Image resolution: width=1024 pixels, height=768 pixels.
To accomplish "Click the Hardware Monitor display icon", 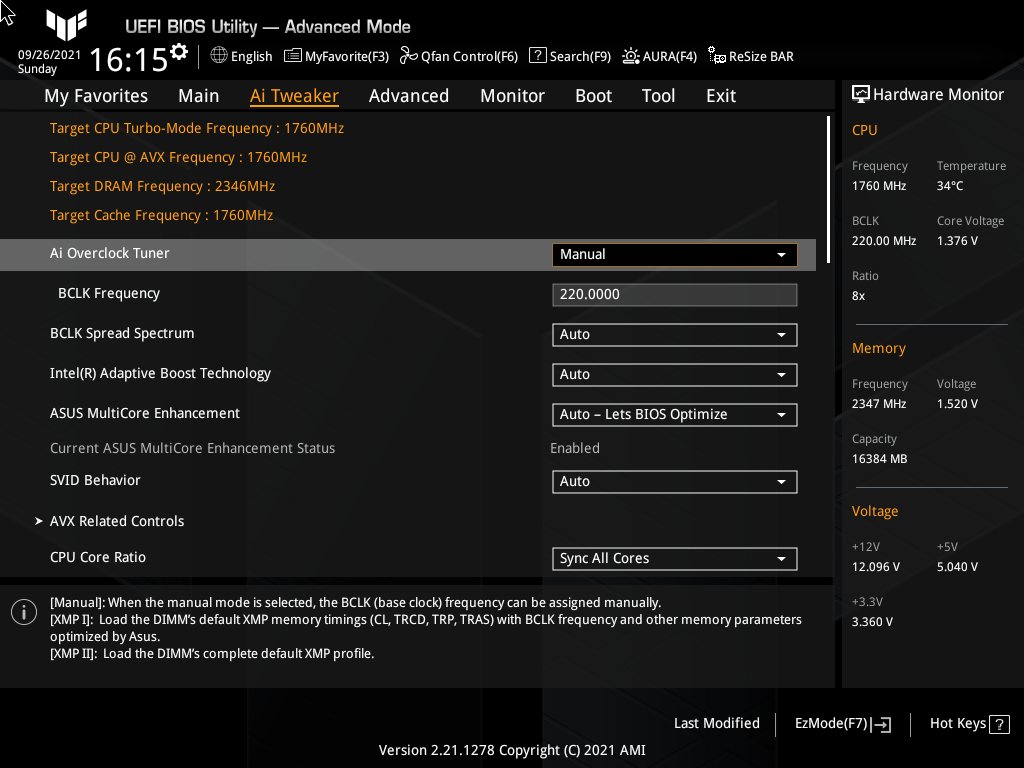I will click(861, 94).
